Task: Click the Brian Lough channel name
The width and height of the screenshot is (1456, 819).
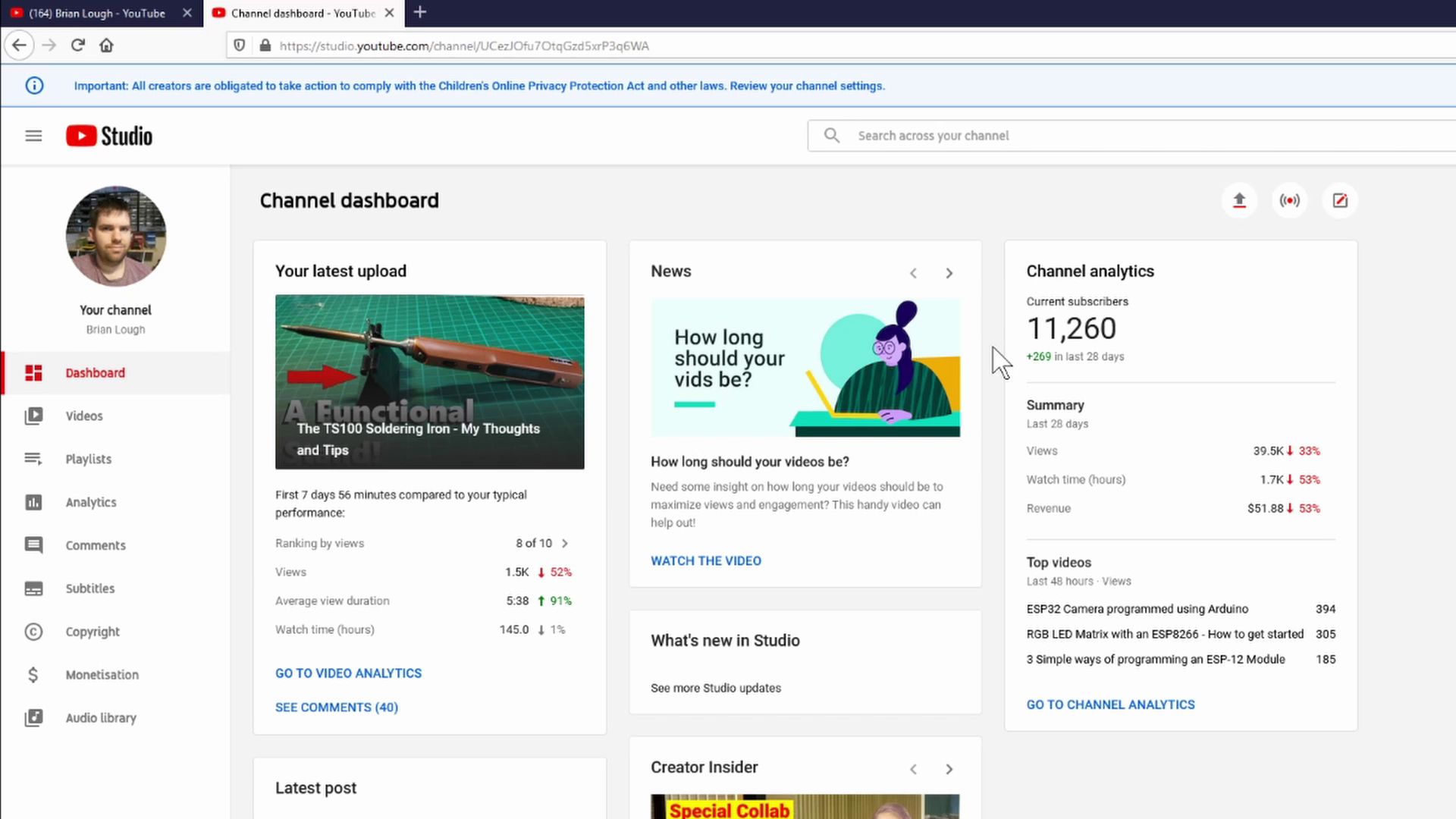Action: (x=115, y=330)
